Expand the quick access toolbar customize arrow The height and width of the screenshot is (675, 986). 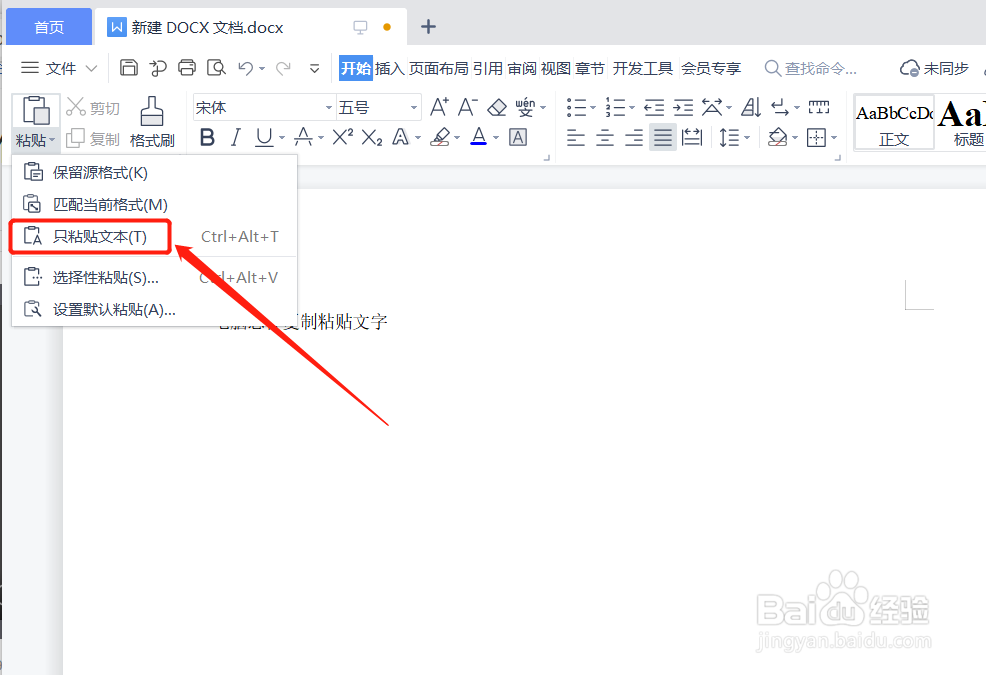click(314, 69)
